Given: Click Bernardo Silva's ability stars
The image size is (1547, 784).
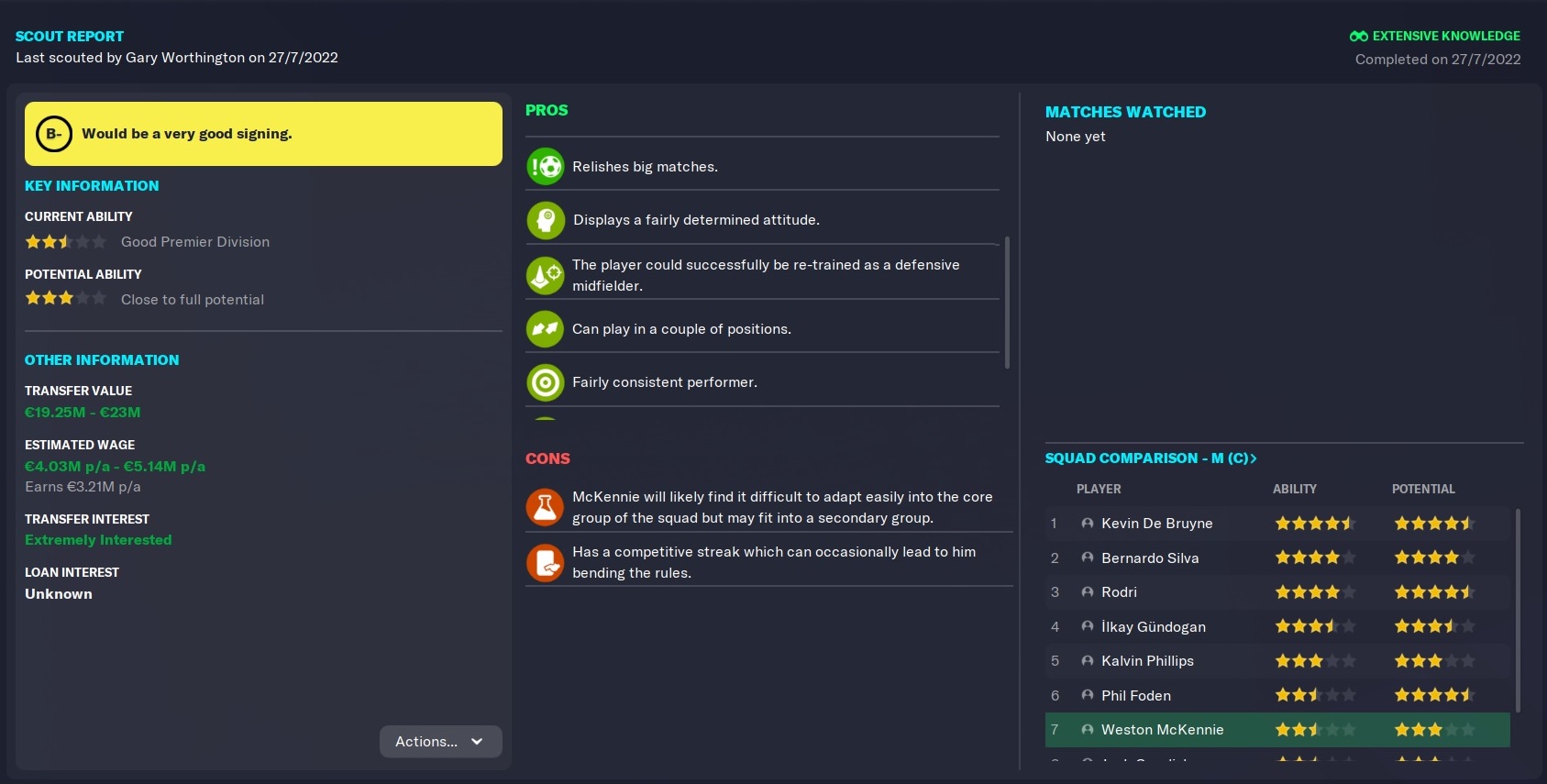Looking at the screenshot, I should tap(1315, 558).
